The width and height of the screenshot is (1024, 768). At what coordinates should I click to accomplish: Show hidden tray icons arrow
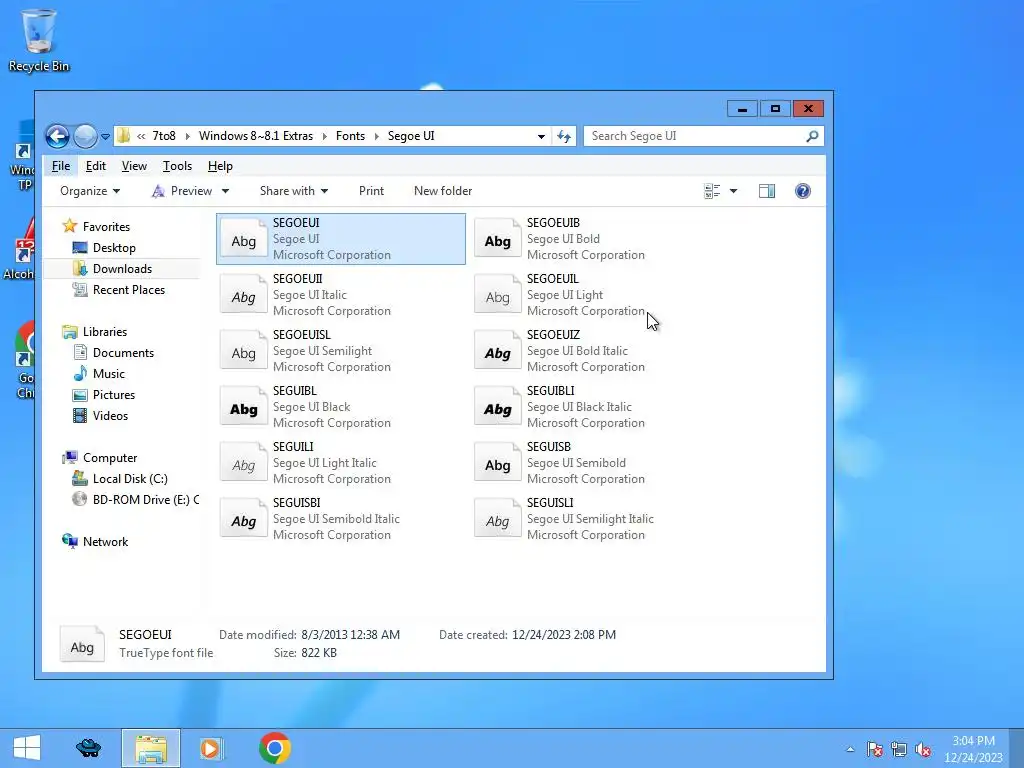tap(850, 749)
